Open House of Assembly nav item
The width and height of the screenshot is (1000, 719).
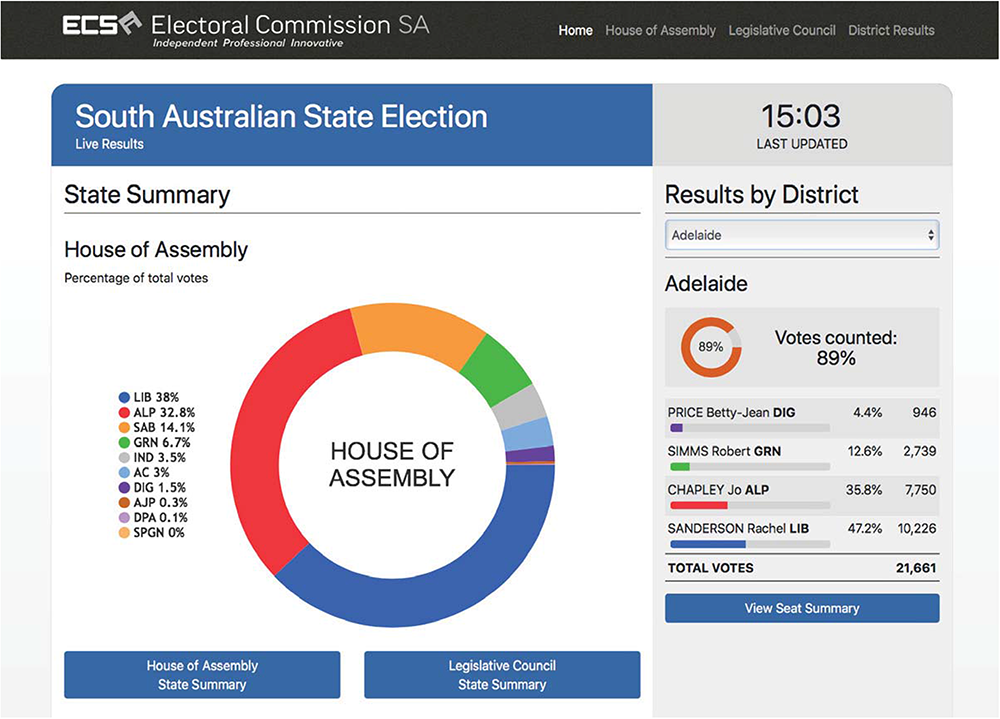tap(660, 30)
